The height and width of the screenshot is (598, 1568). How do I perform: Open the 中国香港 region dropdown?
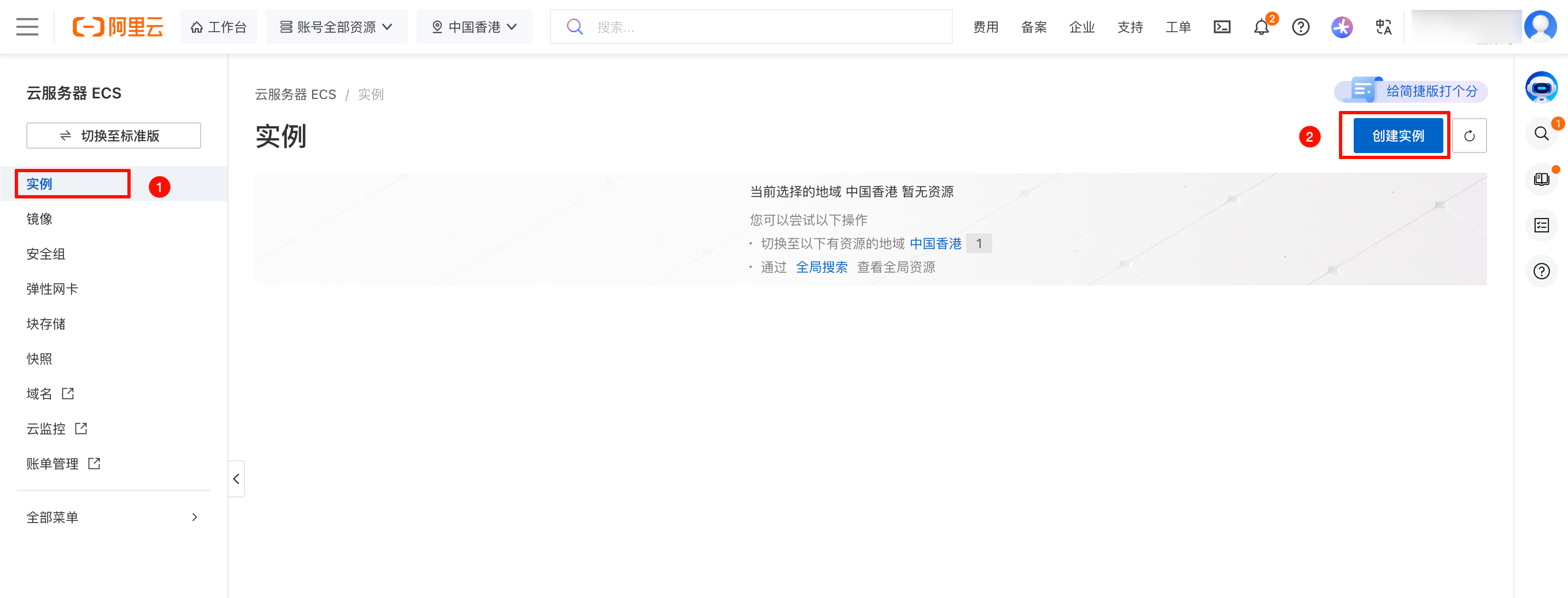click(474, 27)
